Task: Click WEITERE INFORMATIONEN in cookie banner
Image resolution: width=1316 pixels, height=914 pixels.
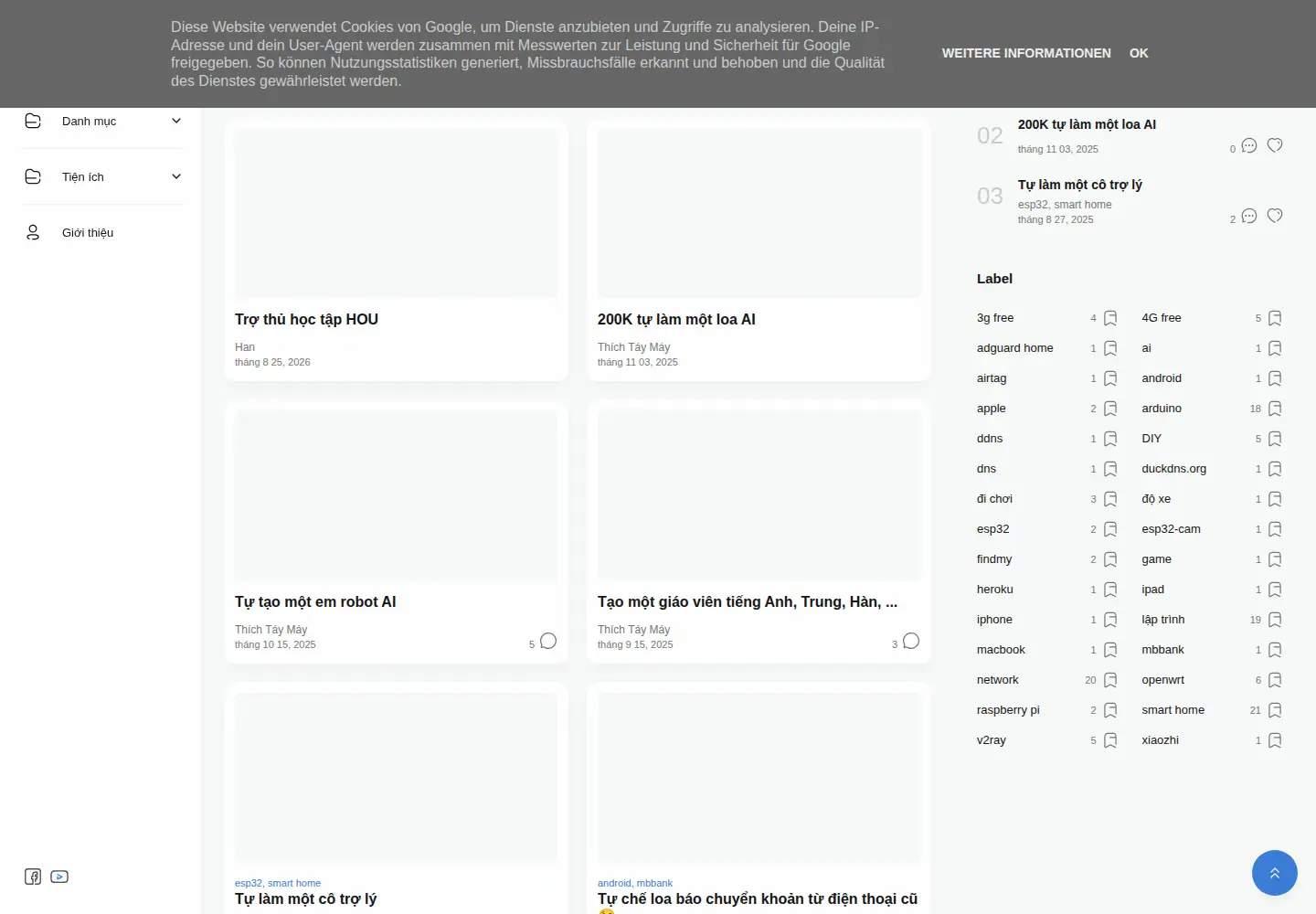Action: point(1026,53)
